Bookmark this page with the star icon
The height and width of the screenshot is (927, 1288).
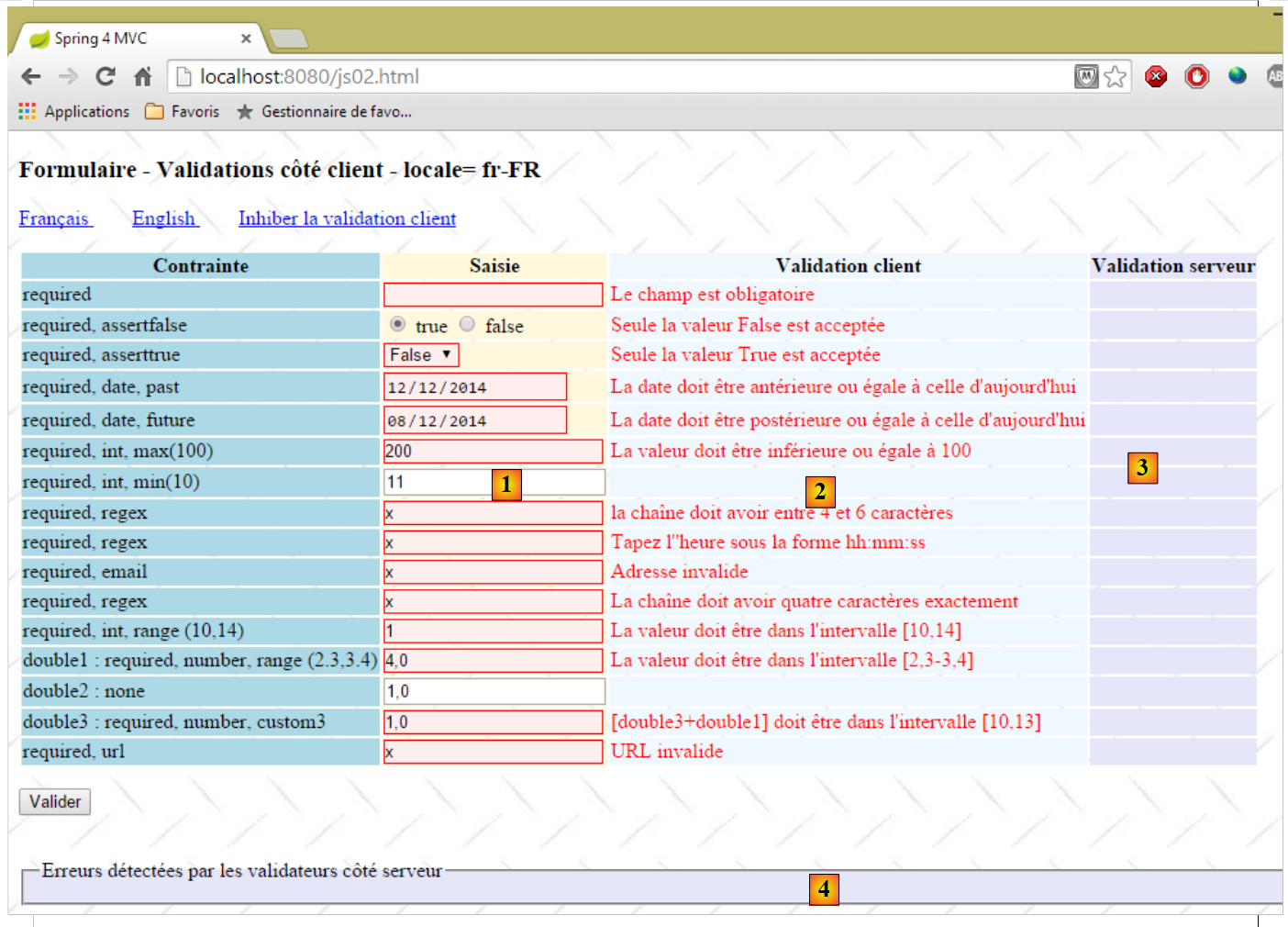pos(1115,77)
